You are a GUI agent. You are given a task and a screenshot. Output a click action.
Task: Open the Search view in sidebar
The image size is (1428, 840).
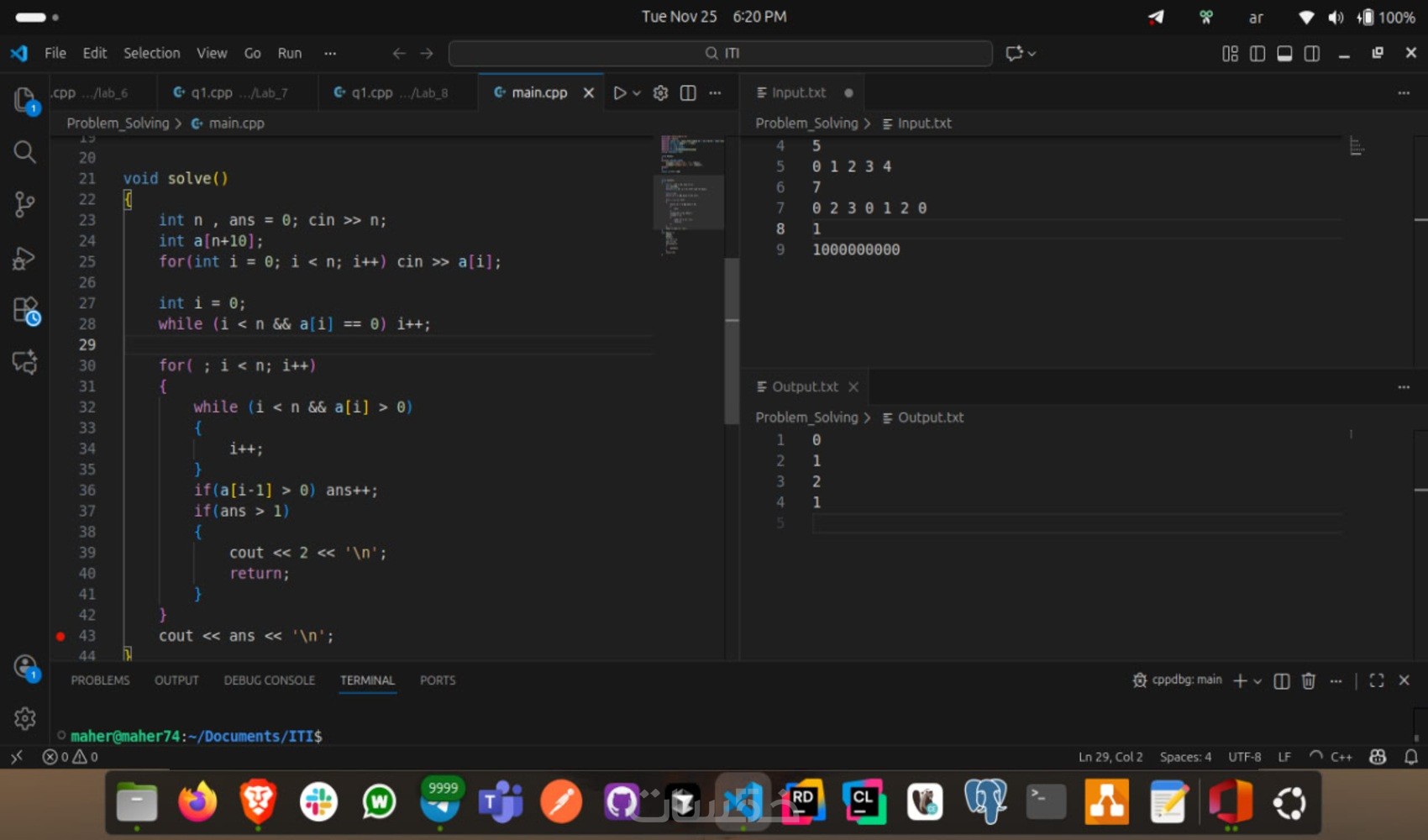point(24,152)
